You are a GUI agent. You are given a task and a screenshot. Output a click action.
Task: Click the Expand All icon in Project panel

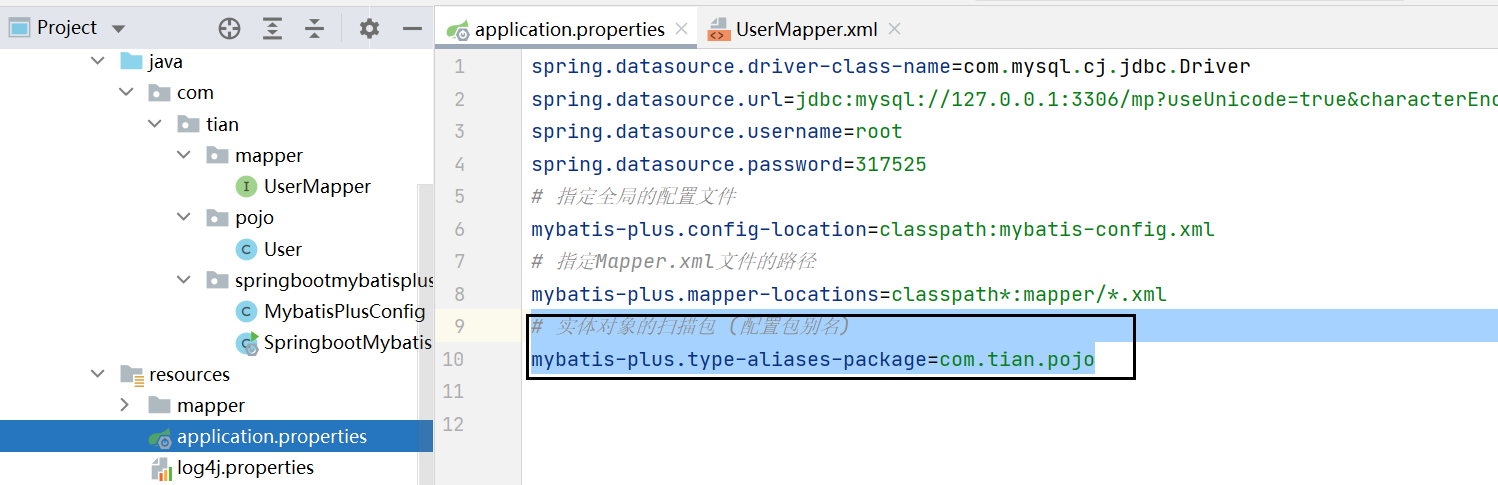point(272,29)
